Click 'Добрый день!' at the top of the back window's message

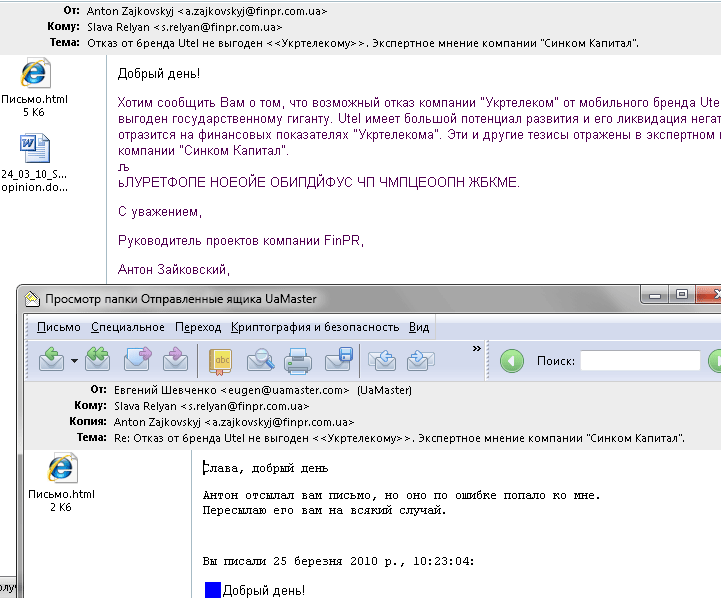point(159,74)
